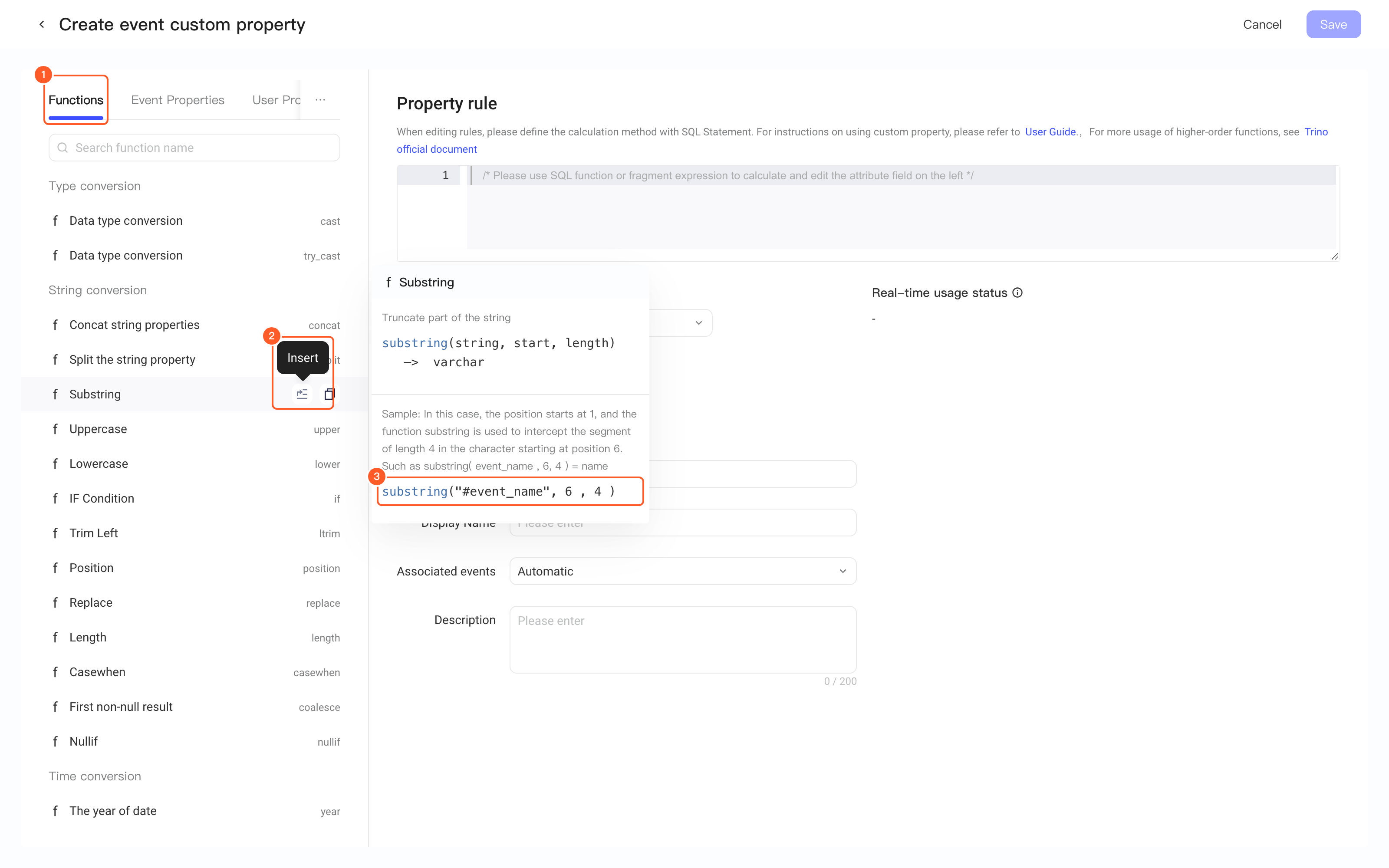Focus the Search function name field

point(194,148)
